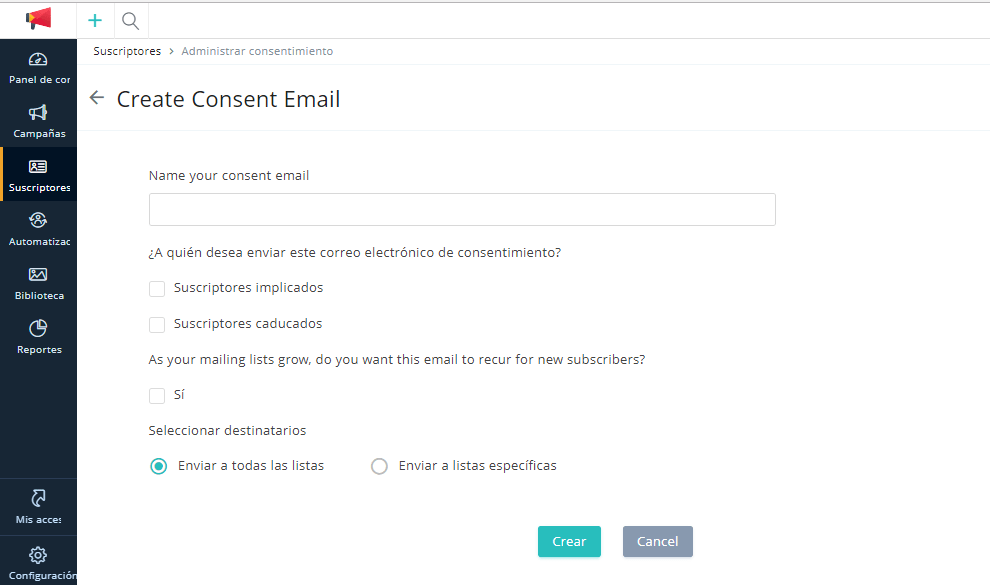Select the Enviar a todas las listas option
The height and width of the screenshot is (585, 990).
(x=158, y=466)
